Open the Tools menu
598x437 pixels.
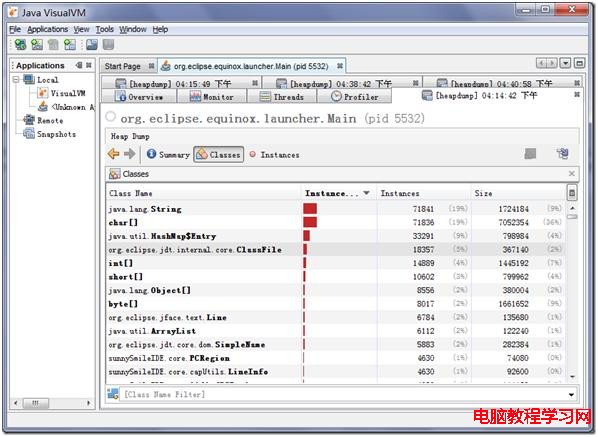(104, 29)
